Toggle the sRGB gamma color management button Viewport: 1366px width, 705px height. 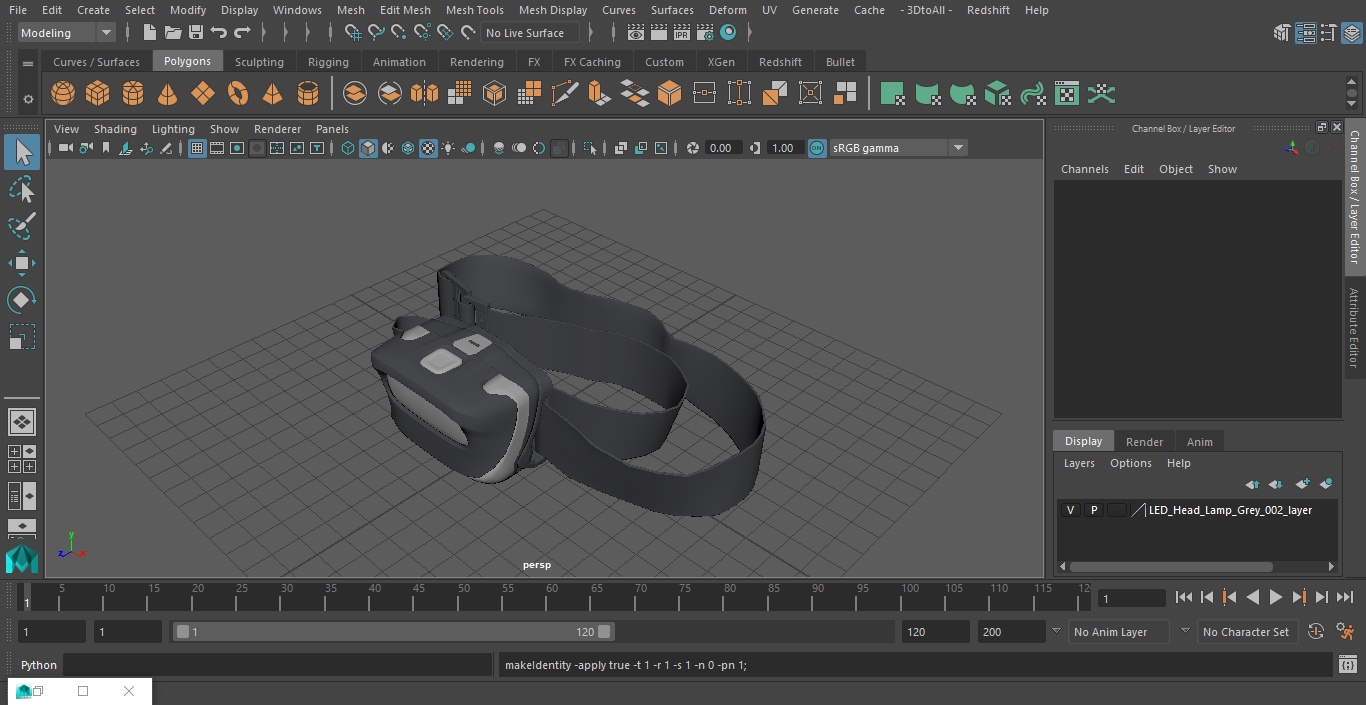817,148
